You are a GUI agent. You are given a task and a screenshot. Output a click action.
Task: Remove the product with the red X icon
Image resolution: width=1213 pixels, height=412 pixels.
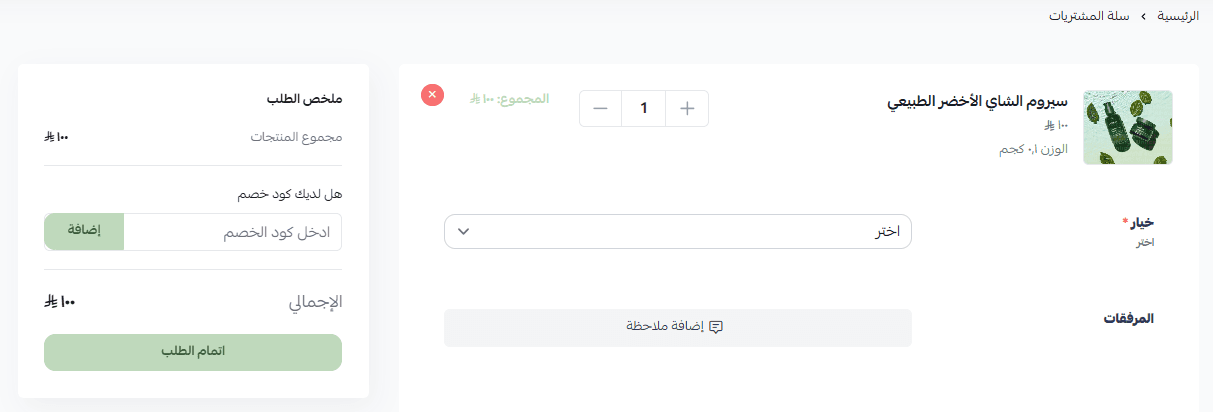(432, 95)
